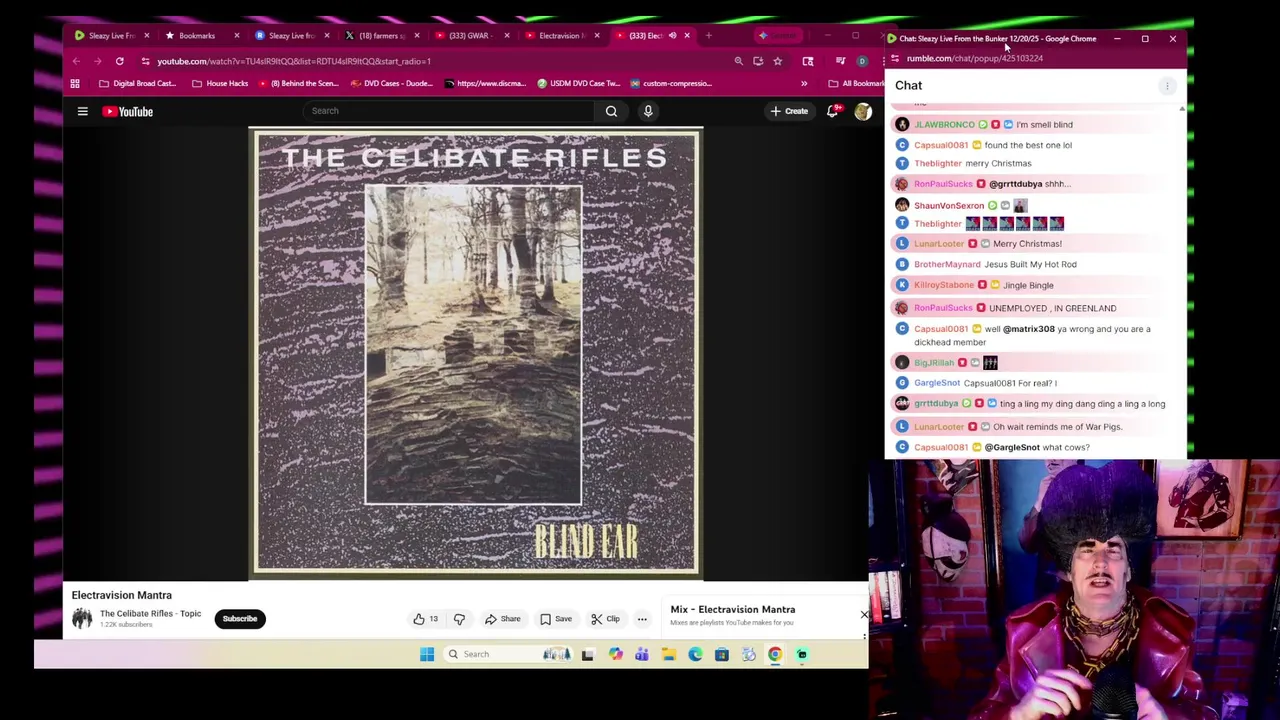
Task: Click the YouTube logo
Action: coord(128,112)
